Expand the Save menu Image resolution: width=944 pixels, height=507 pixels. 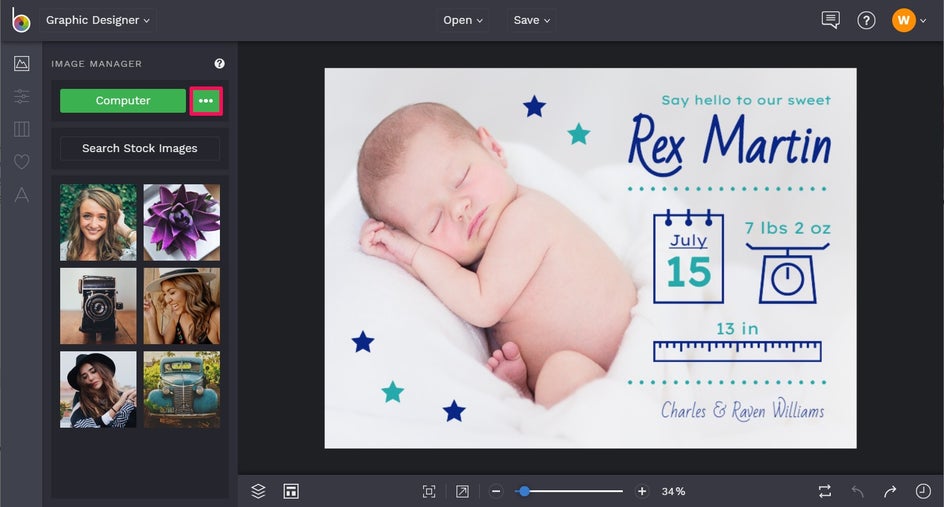coord(532,20)
